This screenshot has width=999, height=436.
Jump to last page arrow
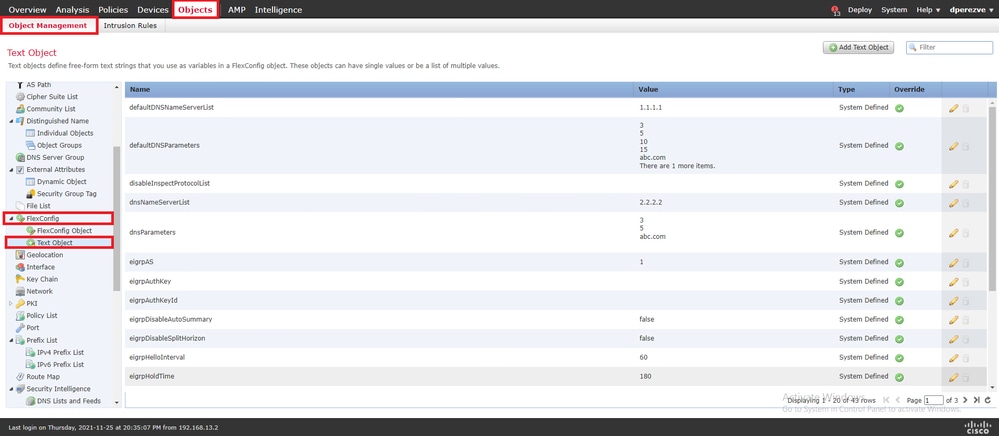976,400
